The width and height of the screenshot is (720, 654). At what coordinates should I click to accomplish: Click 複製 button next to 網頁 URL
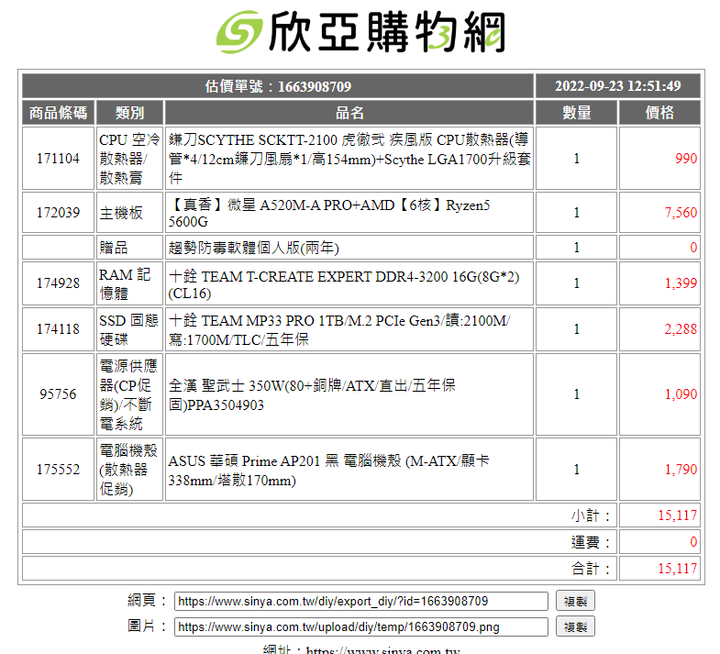tap(575, 601)
